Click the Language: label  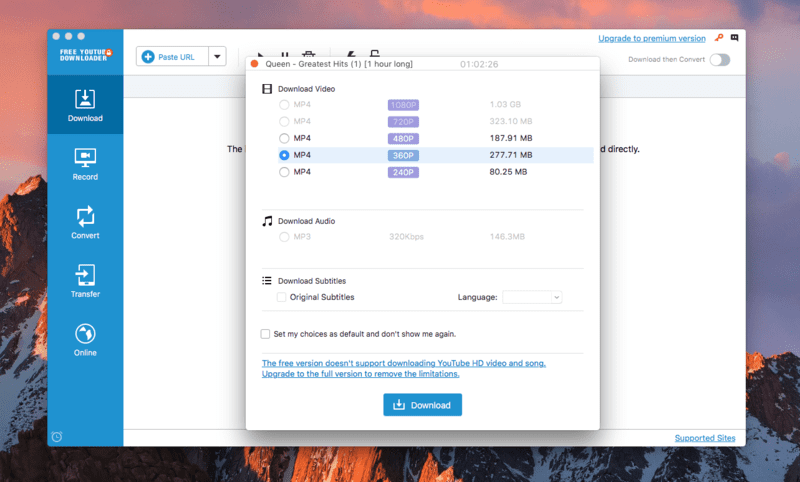click(477, 297)
